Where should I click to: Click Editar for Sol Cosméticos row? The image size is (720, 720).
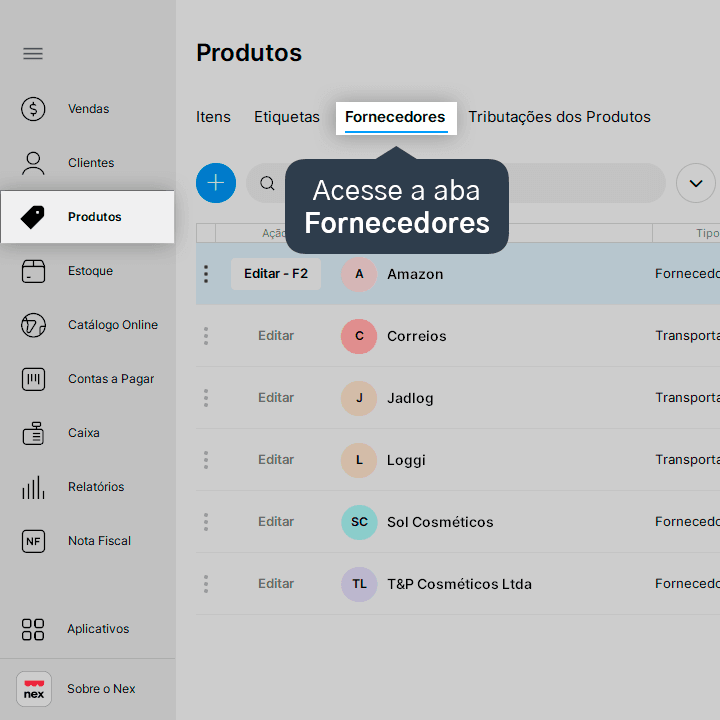[276, 522]
